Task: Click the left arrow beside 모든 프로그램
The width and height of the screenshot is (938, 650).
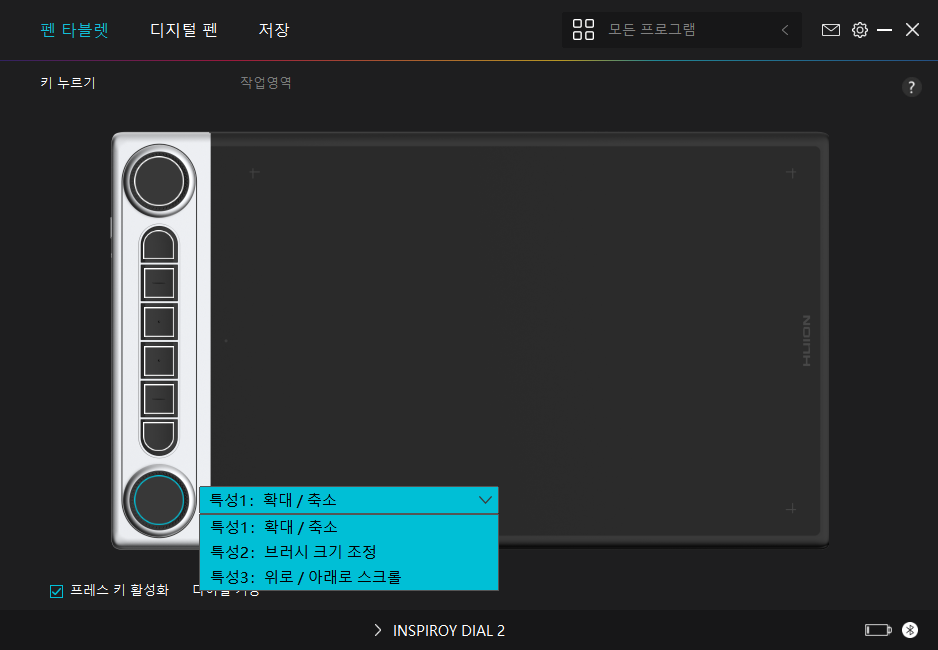Action: (x=785, y=30)
